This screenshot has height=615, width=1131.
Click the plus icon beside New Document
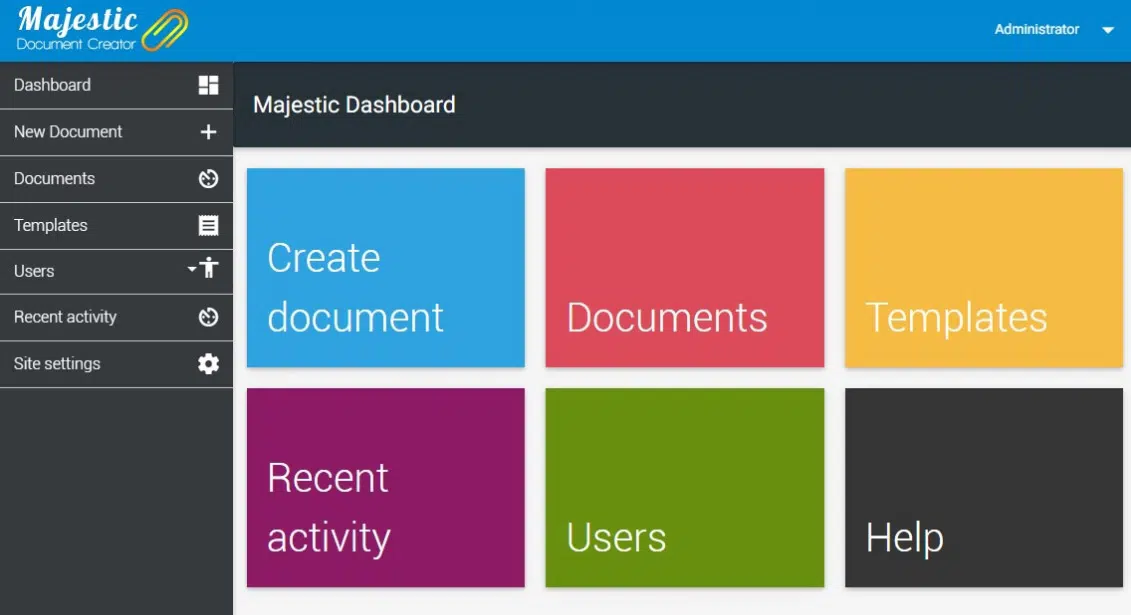coord(208,132)
